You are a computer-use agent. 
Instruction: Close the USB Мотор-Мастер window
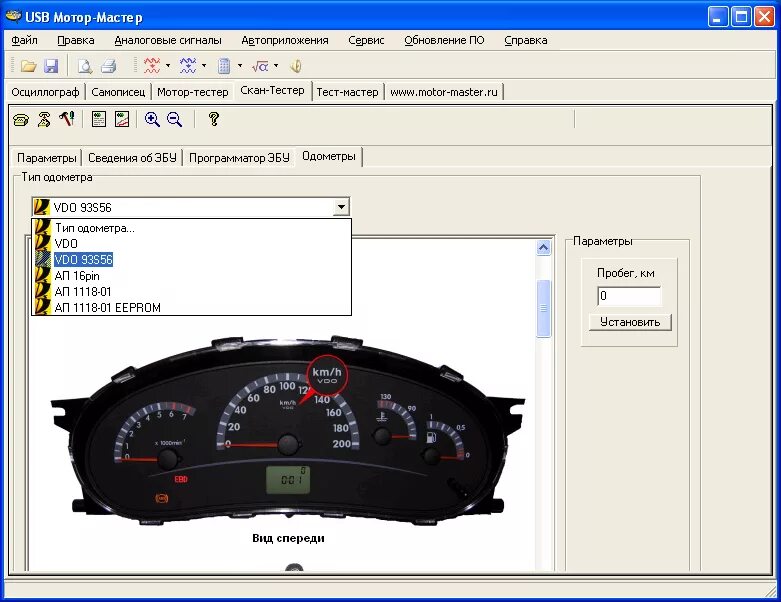coord(764,17)
